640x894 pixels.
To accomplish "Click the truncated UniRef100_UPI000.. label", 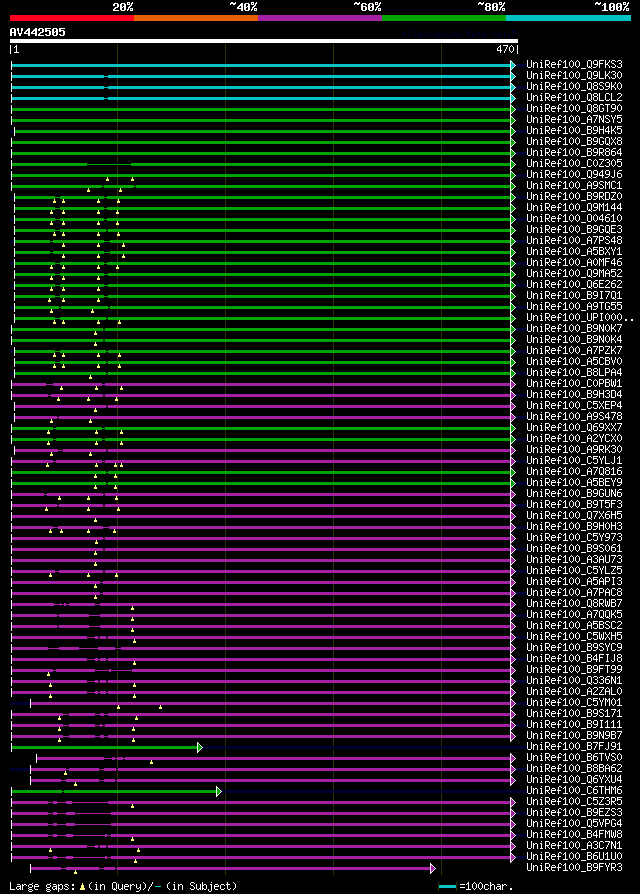I will (x=580, y=318).
